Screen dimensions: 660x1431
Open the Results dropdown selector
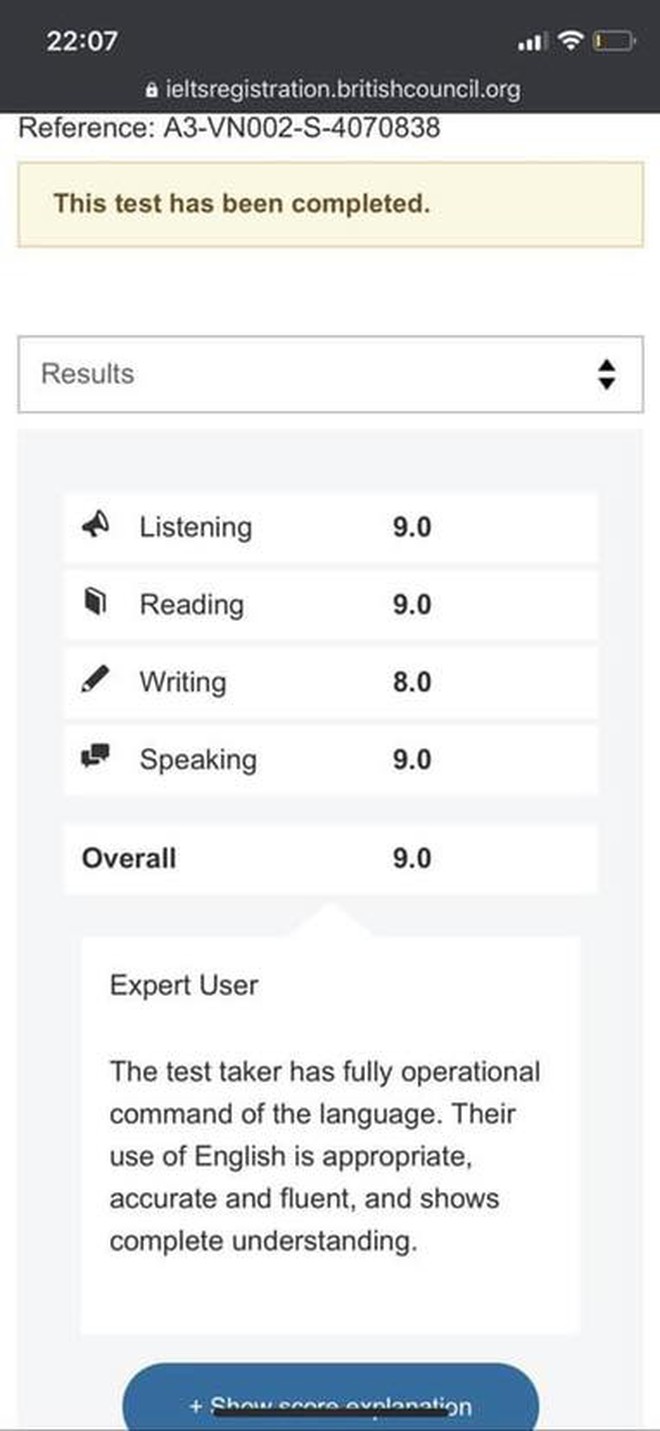[x=330, y=374]
